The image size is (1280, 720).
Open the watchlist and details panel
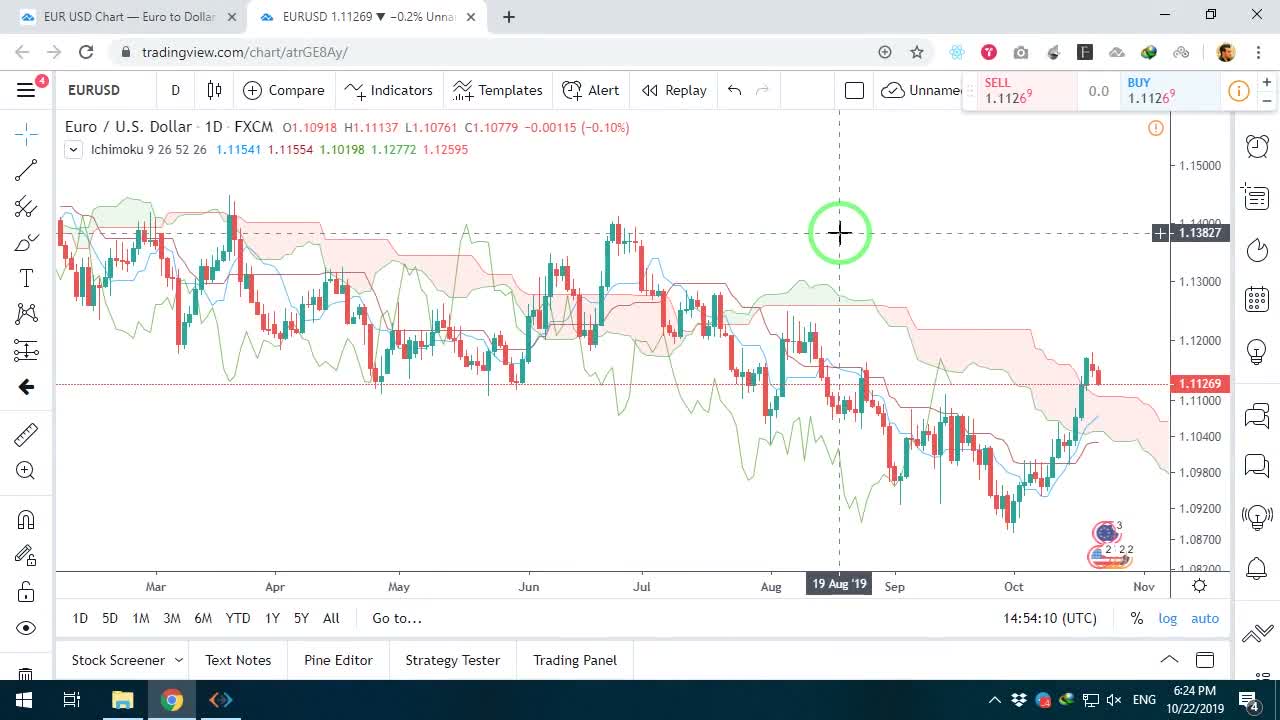[x=1257, y=197]
